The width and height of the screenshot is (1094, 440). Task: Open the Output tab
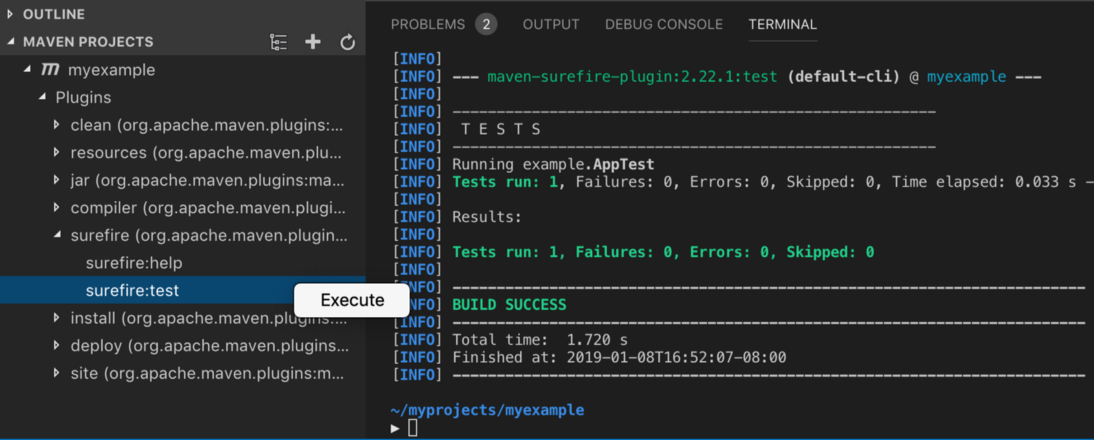[551, 24]
